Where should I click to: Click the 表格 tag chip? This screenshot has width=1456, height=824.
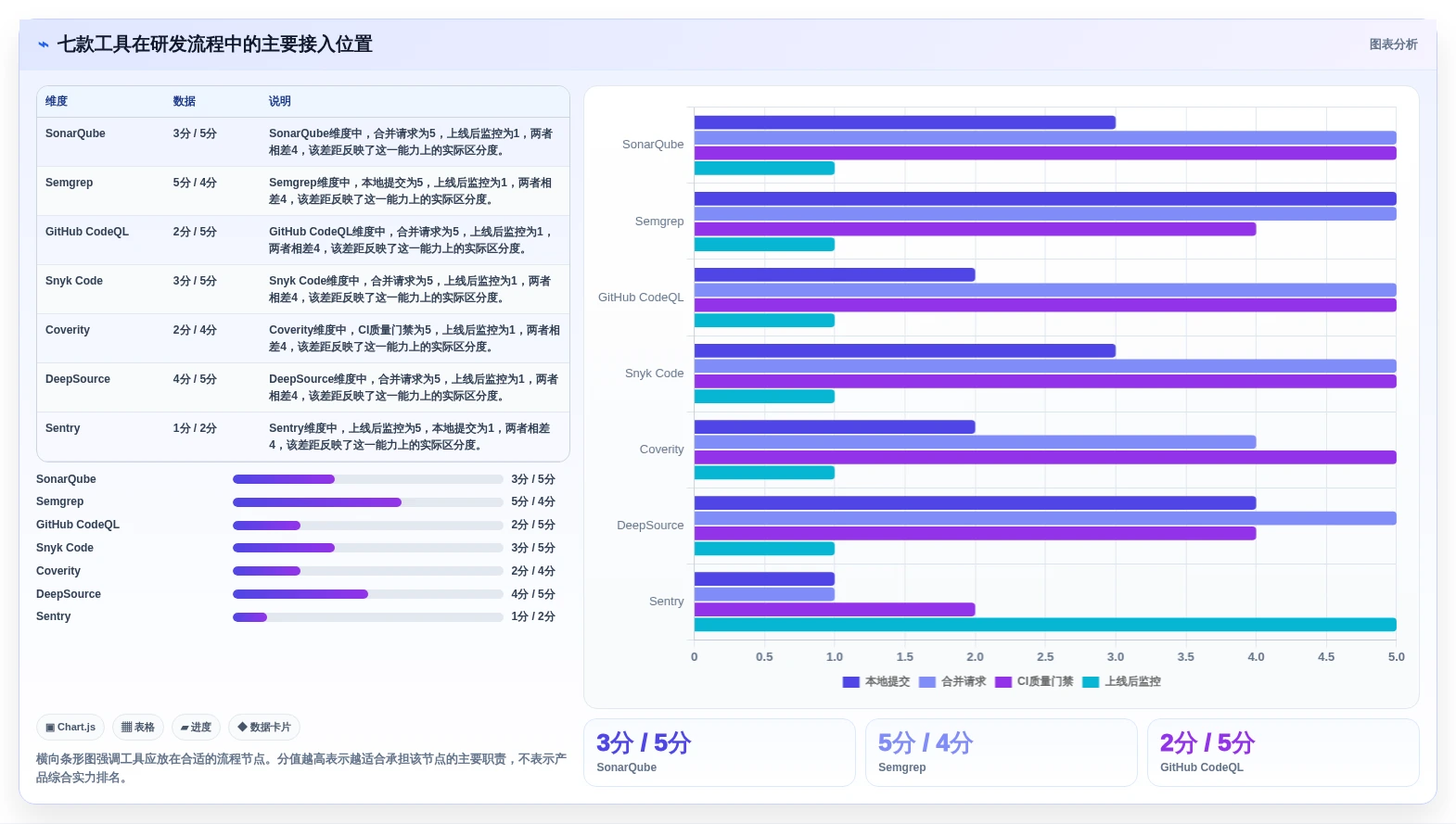[138, 728]
